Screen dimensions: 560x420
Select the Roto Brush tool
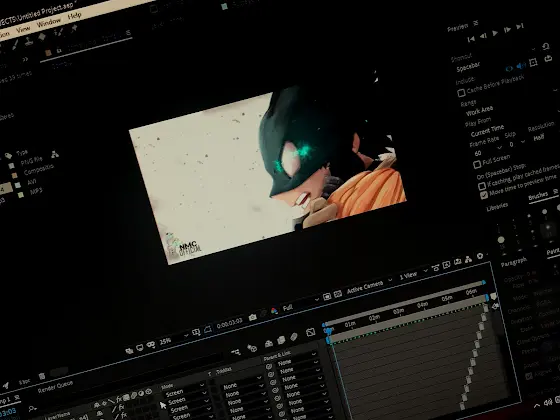coord(58,32)
